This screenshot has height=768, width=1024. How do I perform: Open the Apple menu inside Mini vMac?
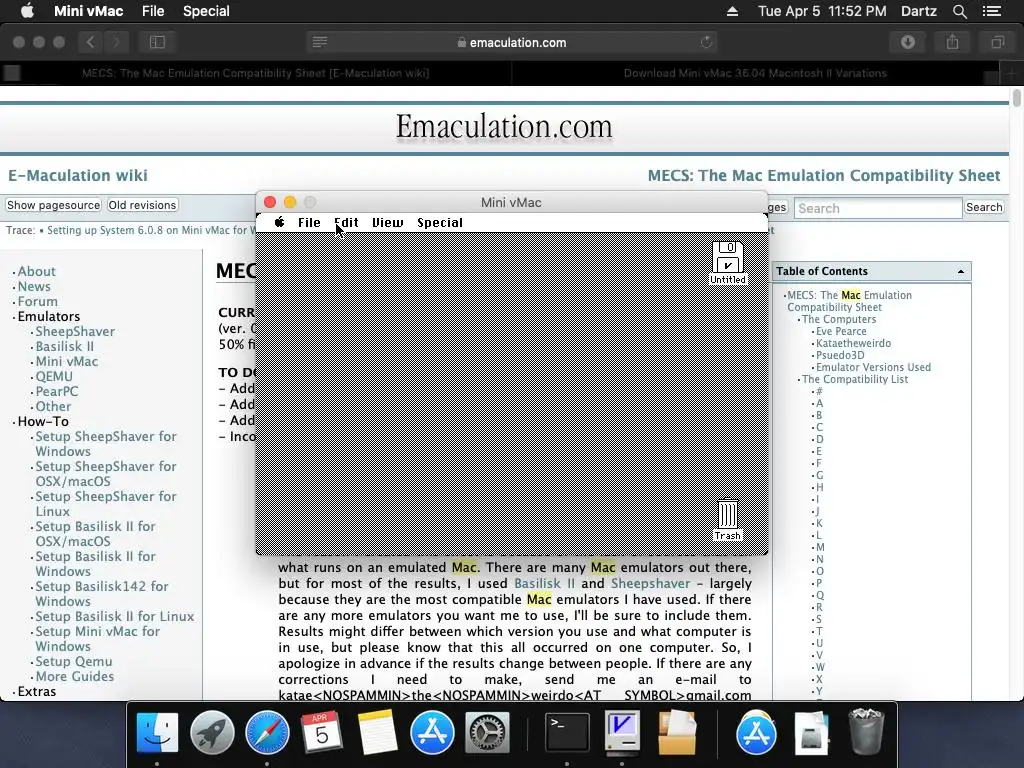point(280,222)
